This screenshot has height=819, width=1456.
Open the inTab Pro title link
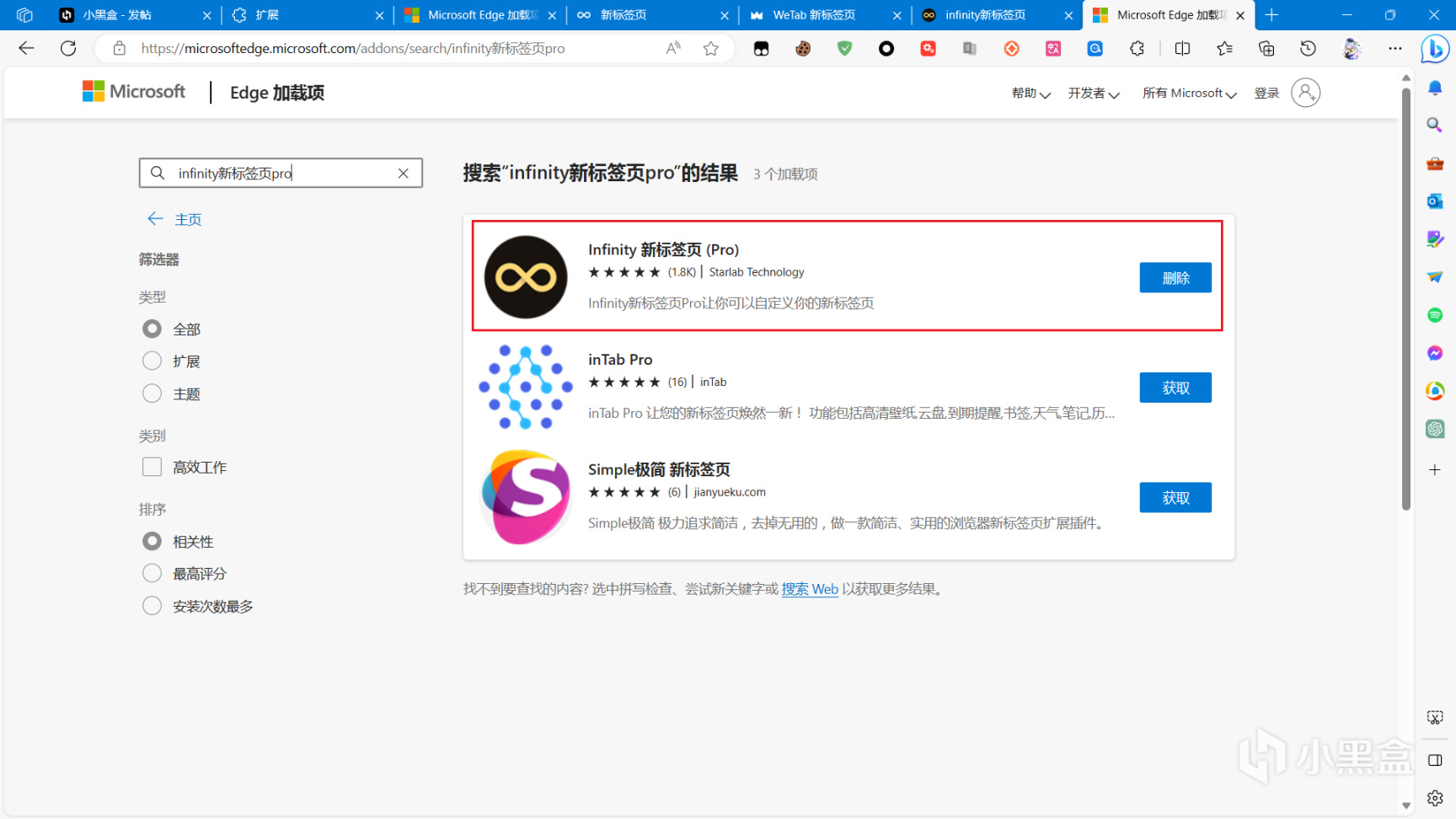tap(620, 360)
